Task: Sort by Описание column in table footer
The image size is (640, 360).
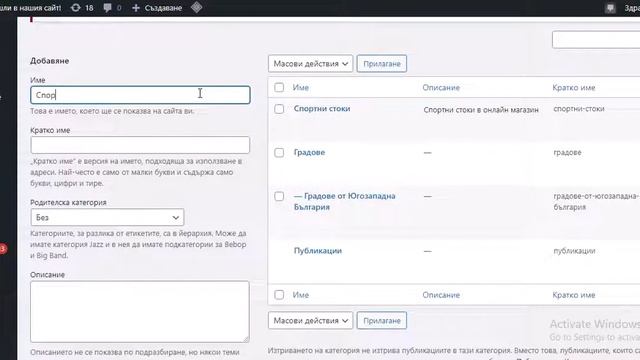Action: 441,295
